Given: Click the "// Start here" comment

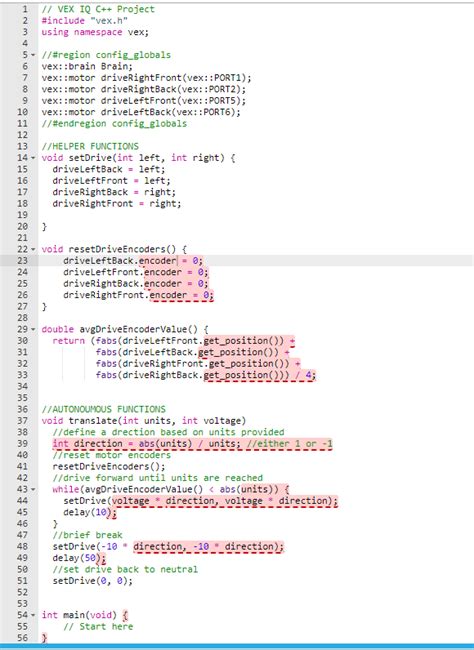Looking at the screenshot, I should pos(98,627).
